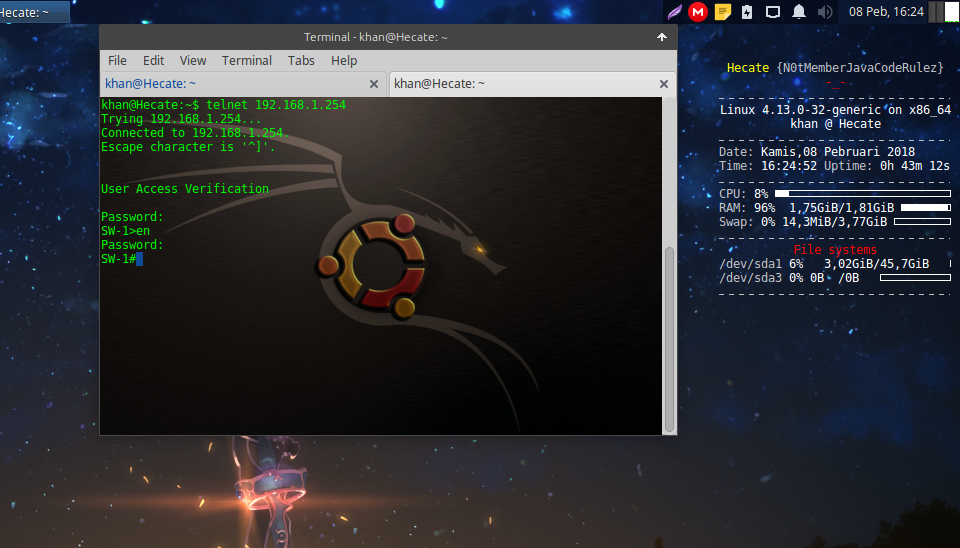Click the 'telnet 192.168.1.254' command line
This screenshot has width=960, height=548.
tap(276, 105)
